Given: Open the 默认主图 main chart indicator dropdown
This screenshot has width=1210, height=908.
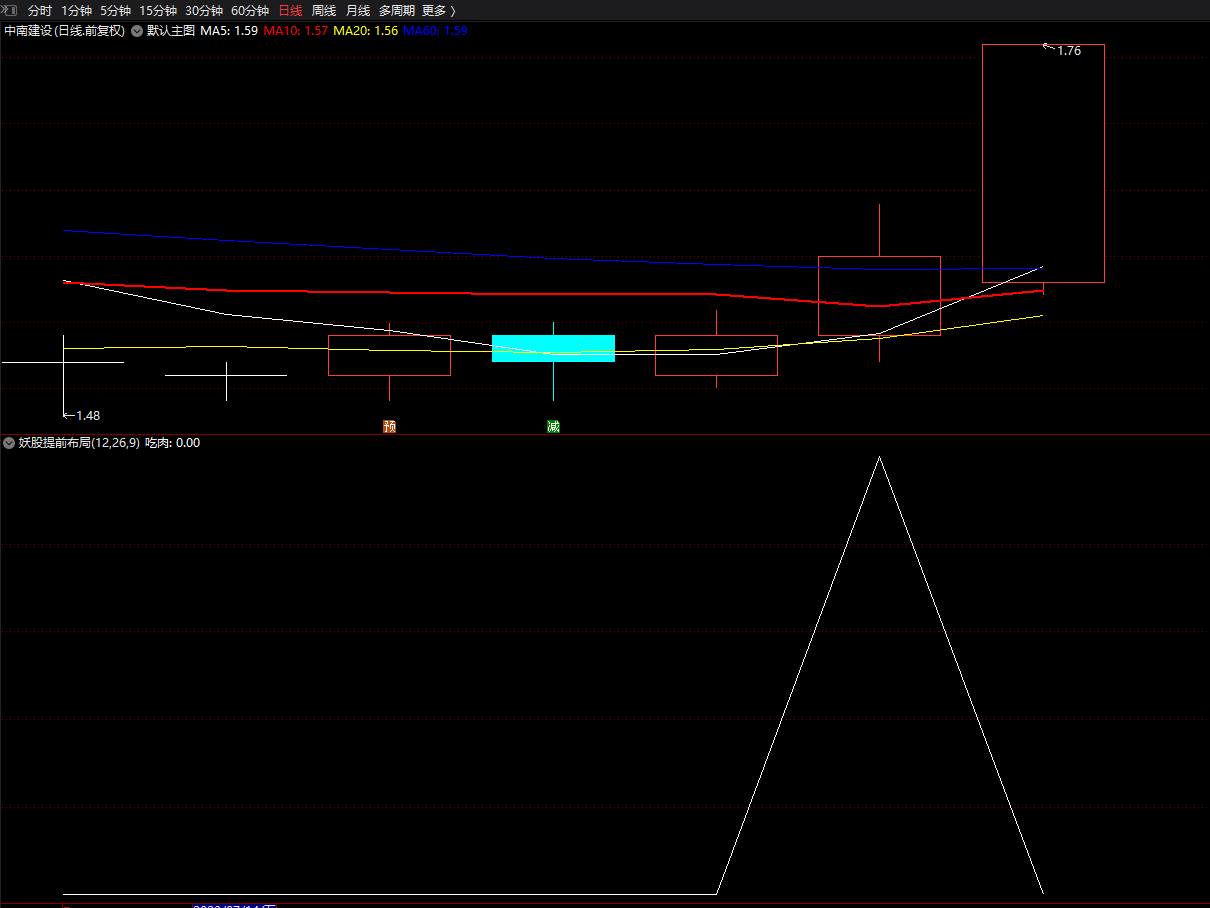Looking at the screenshot, I should 137,31.
